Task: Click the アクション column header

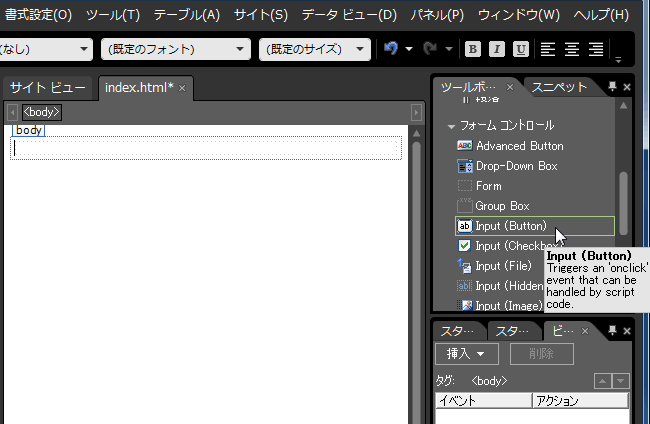Action: 581,400
